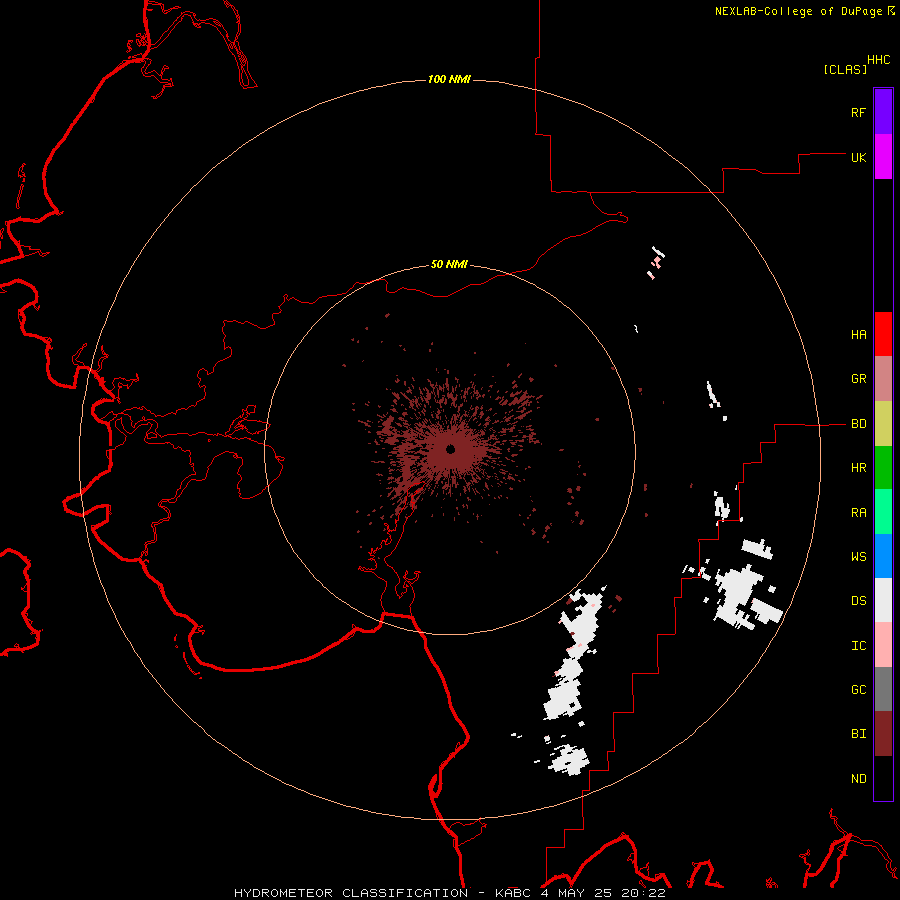Screen dimensions: 900x900
Task: Select the GR legend color block
Action: 883,379
